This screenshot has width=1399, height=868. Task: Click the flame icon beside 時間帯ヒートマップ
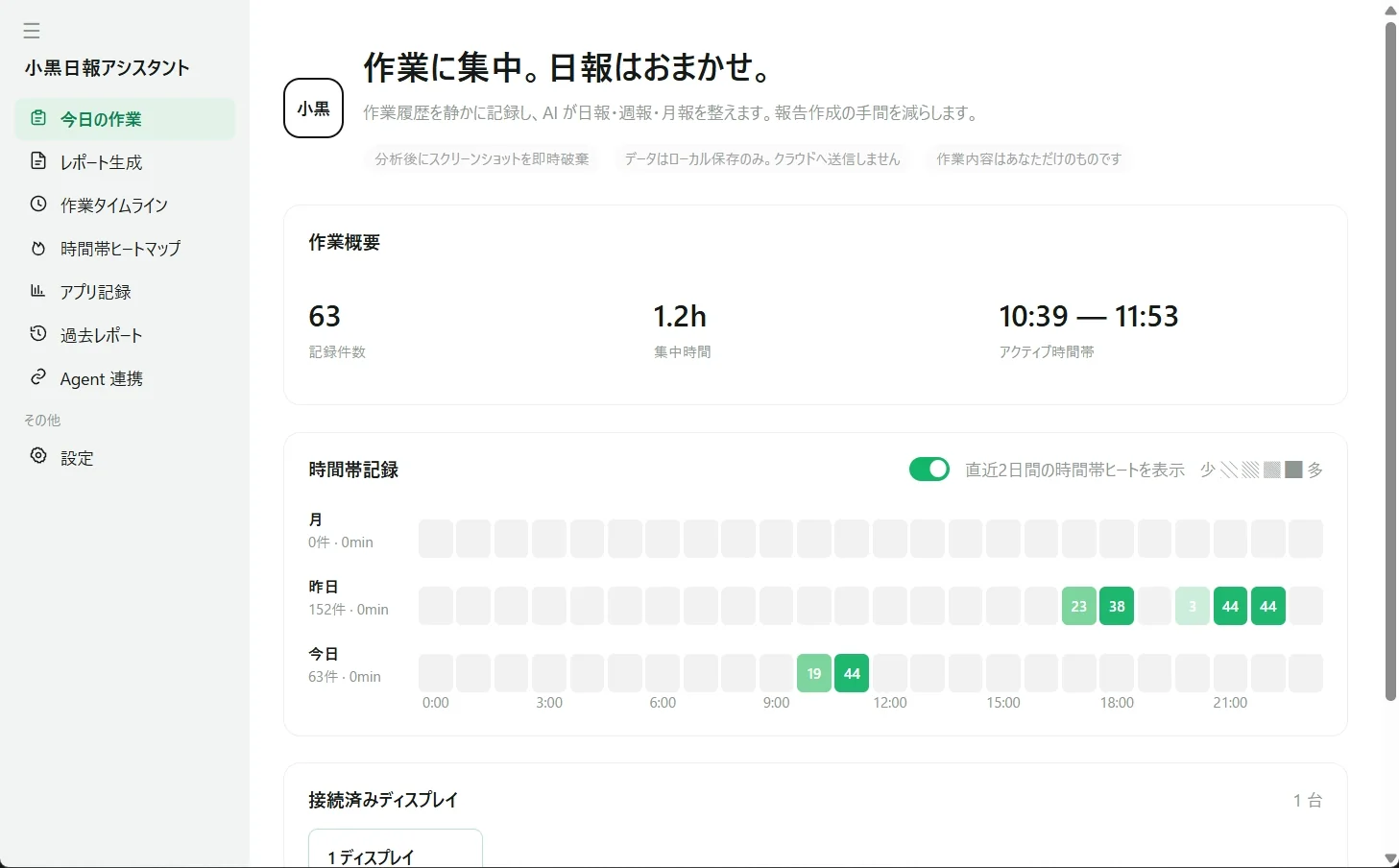[38, 248]
